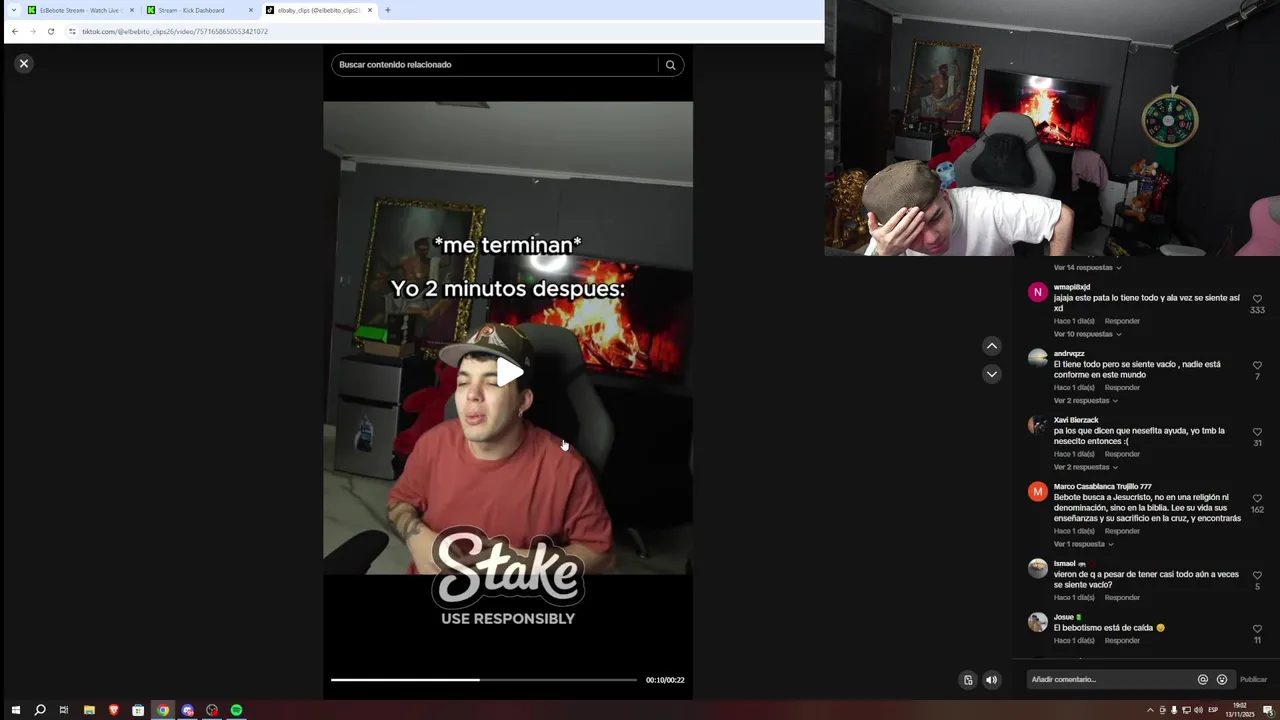The image size is (1280, 720).
Task: Open Josue's profile avatar
Action: coord(1038,622)
